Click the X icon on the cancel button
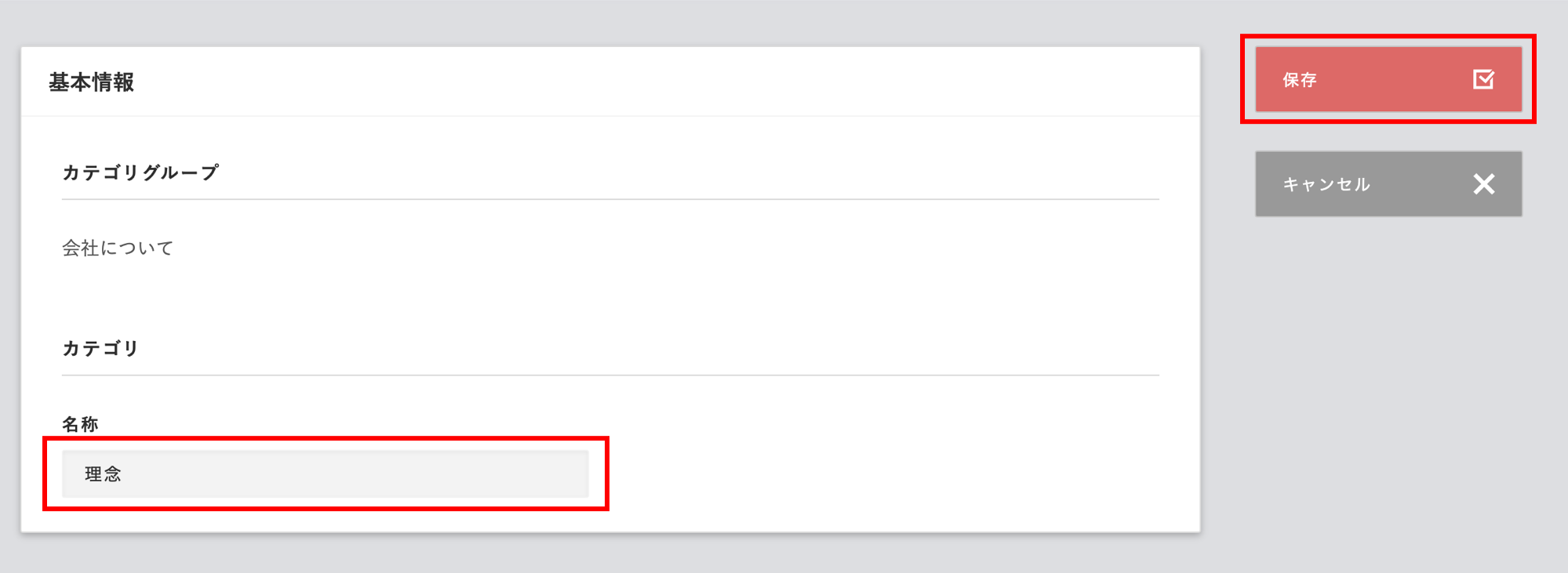Viewport: 1568px width, 573px height. (x=1483, y=184)
